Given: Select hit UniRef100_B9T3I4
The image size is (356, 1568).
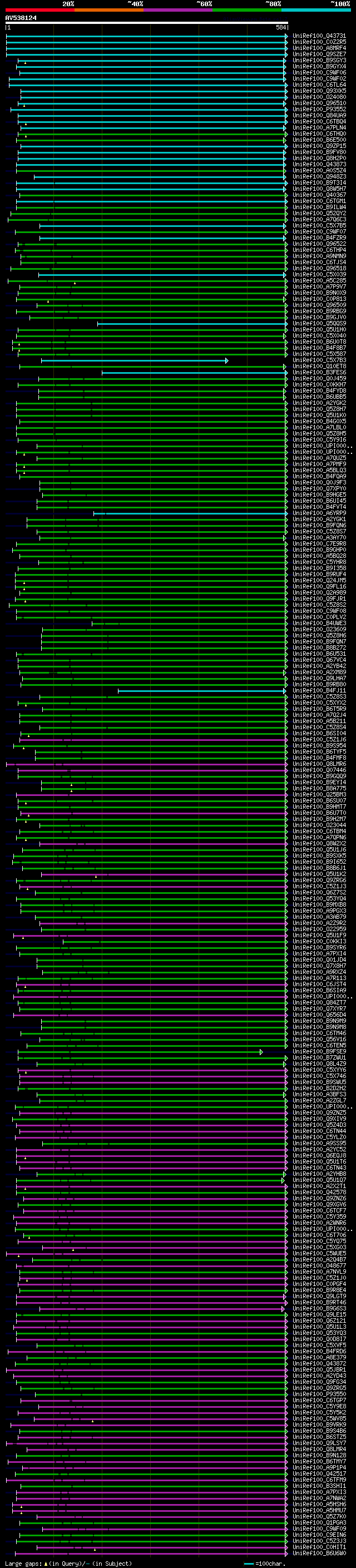Looking at the screenshot, I should tap(319, 182).
